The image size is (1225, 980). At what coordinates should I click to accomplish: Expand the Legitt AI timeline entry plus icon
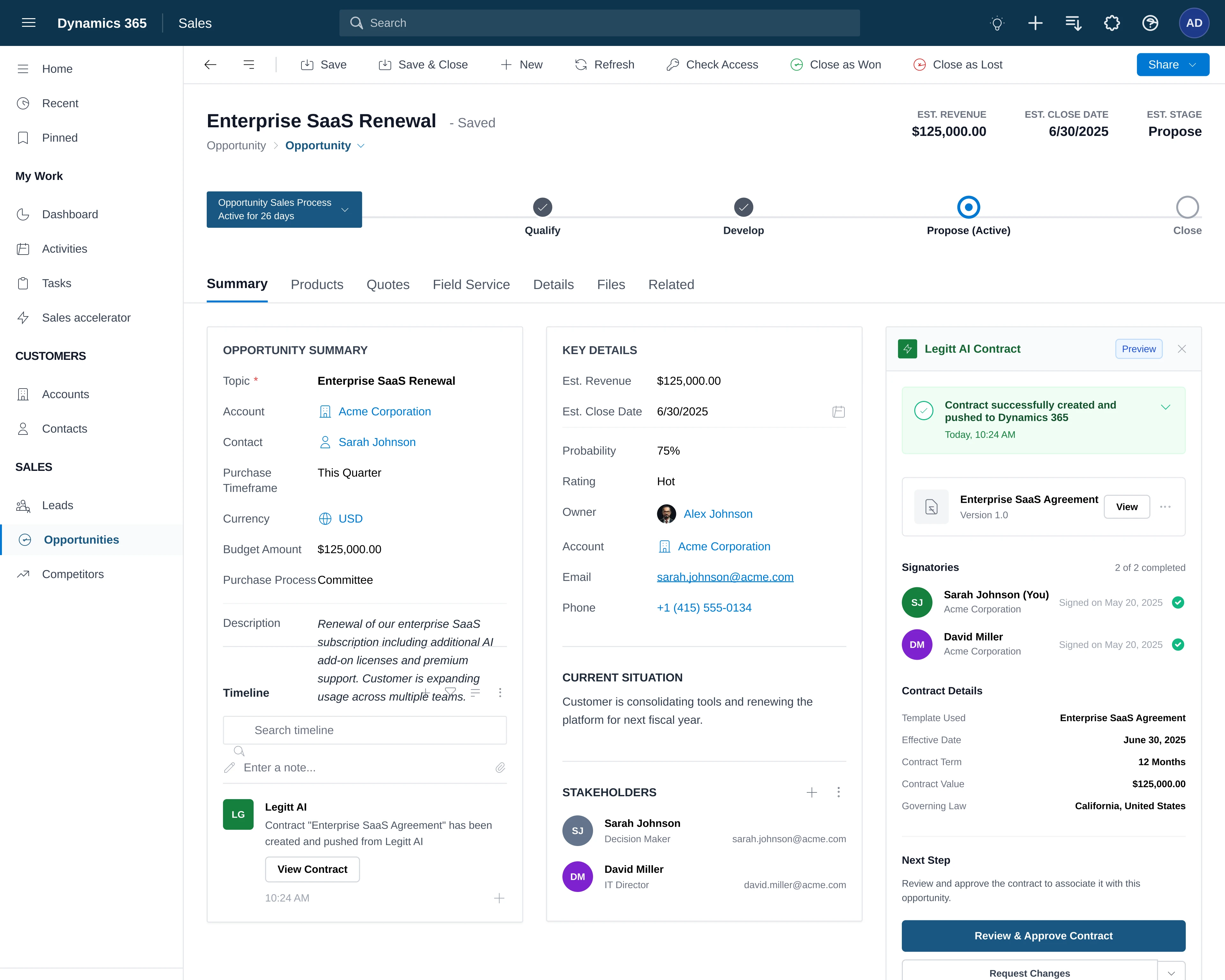coord(499,898)
